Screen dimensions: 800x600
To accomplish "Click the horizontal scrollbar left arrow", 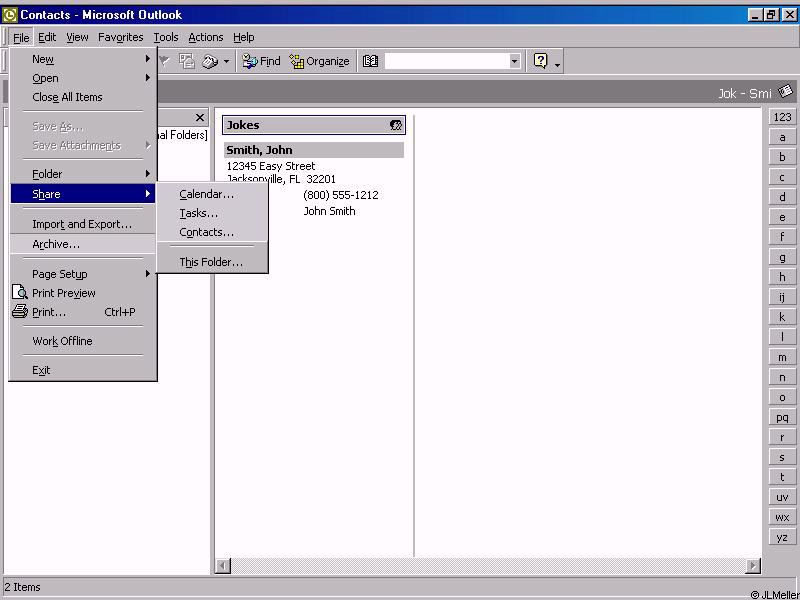I will point(223,565).
